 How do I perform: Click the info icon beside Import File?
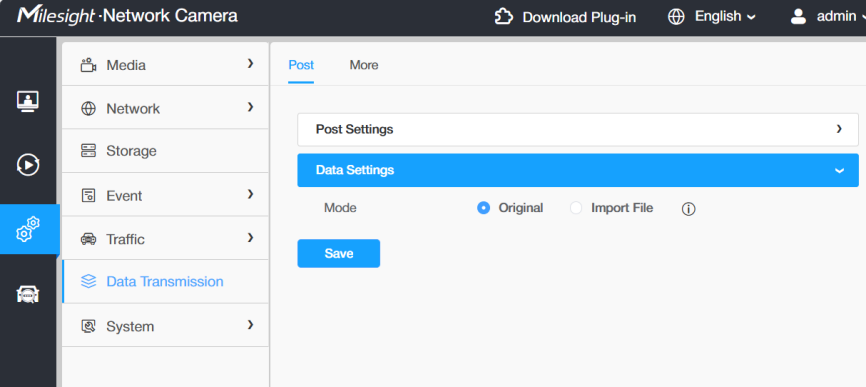click(688, 209)
